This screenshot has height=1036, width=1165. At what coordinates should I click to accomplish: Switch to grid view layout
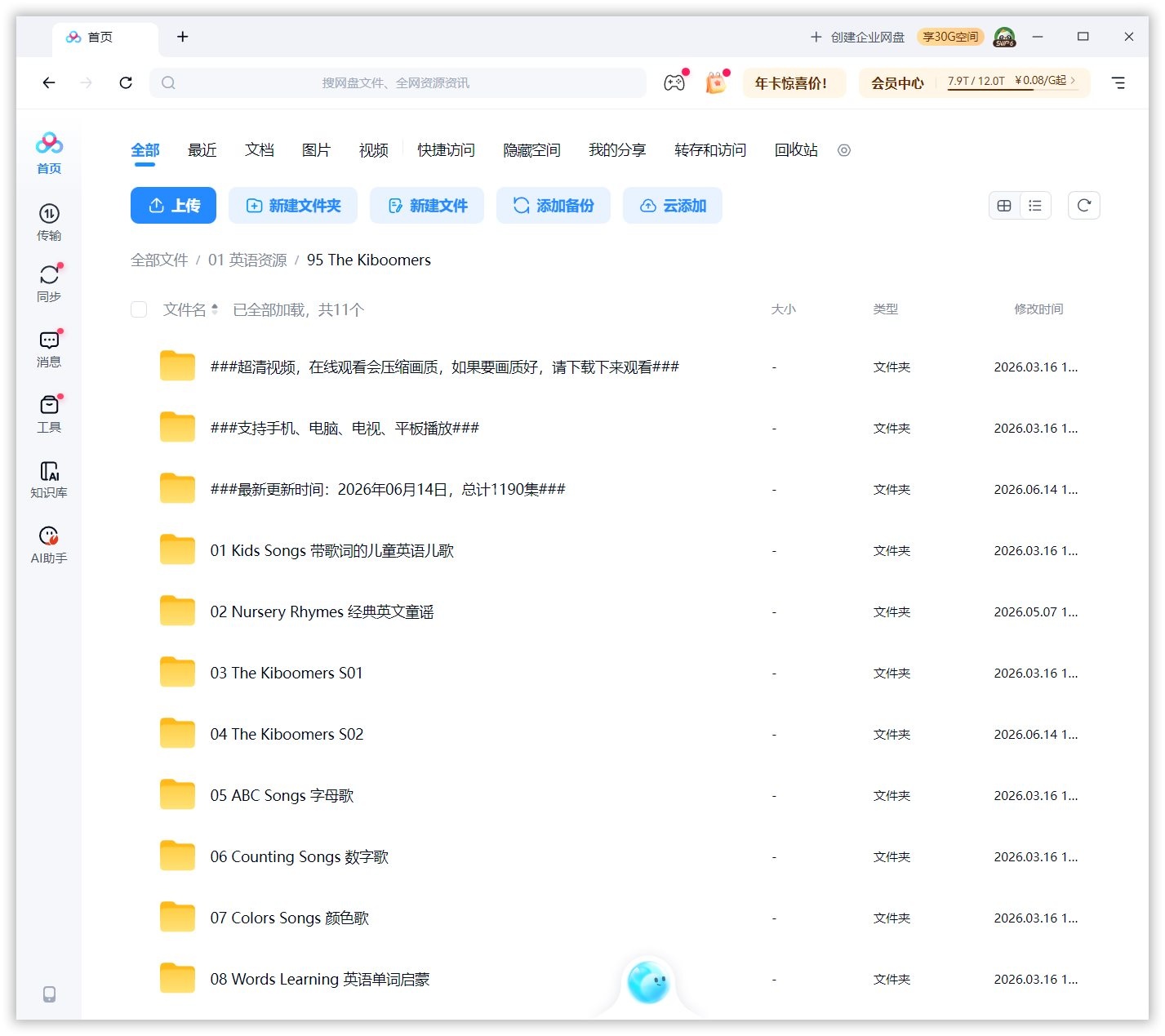tap(1004, 206)
